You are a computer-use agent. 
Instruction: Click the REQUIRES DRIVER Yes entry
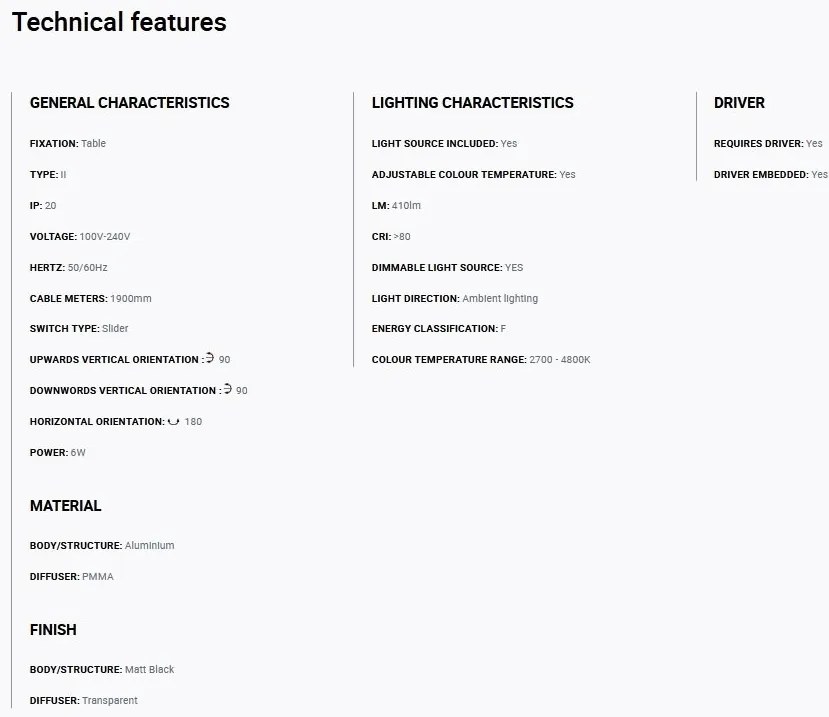768,143
